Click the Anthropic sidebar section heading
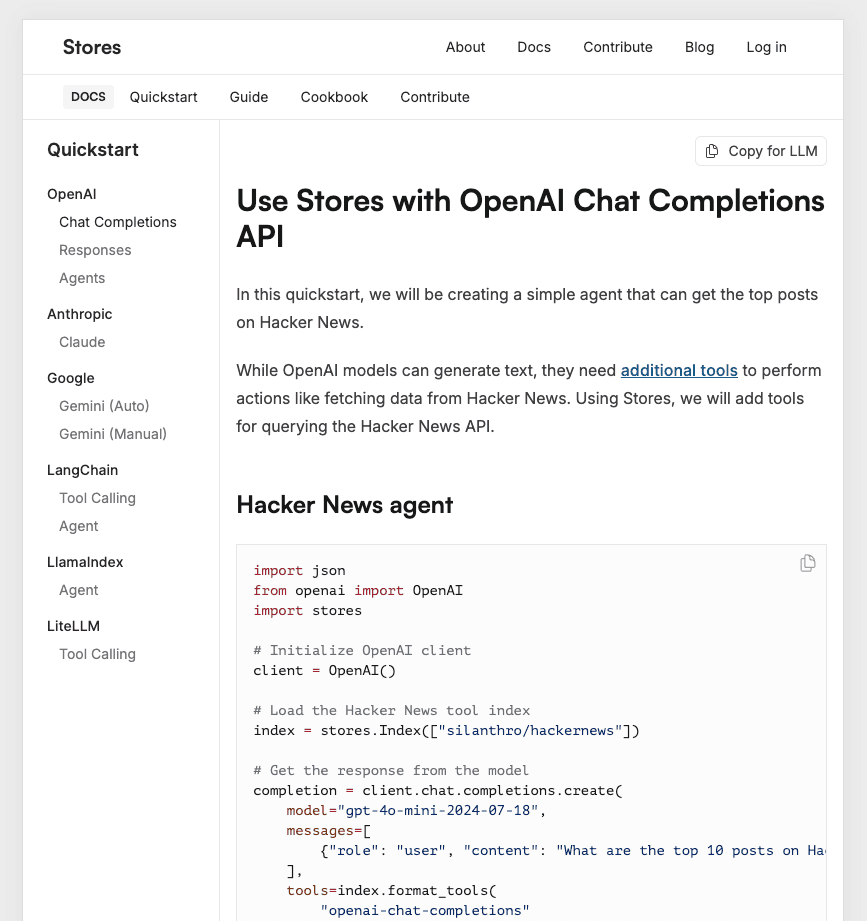 (79, 314)
